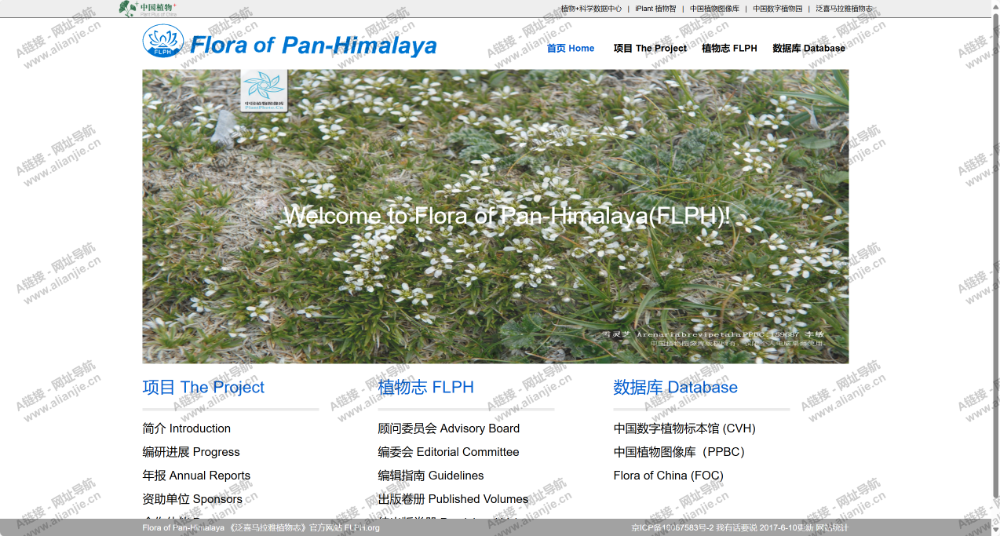Click the PlantPhoto pinwheel badge on the banner

[264, 91]
